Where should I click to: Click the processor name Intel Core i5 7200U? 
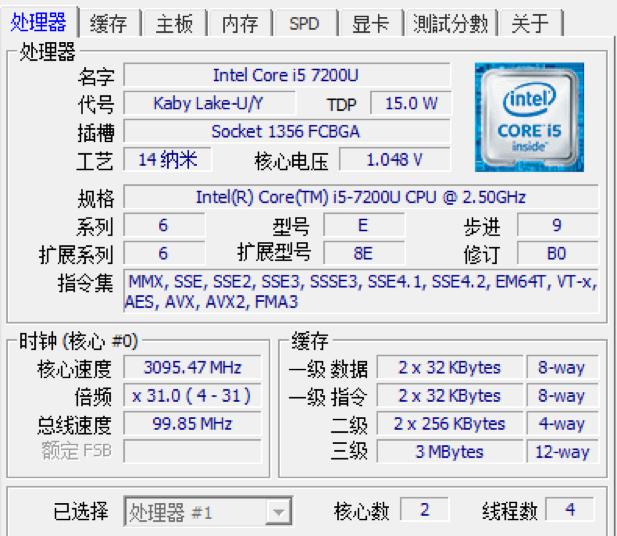[x=286, y=75]
